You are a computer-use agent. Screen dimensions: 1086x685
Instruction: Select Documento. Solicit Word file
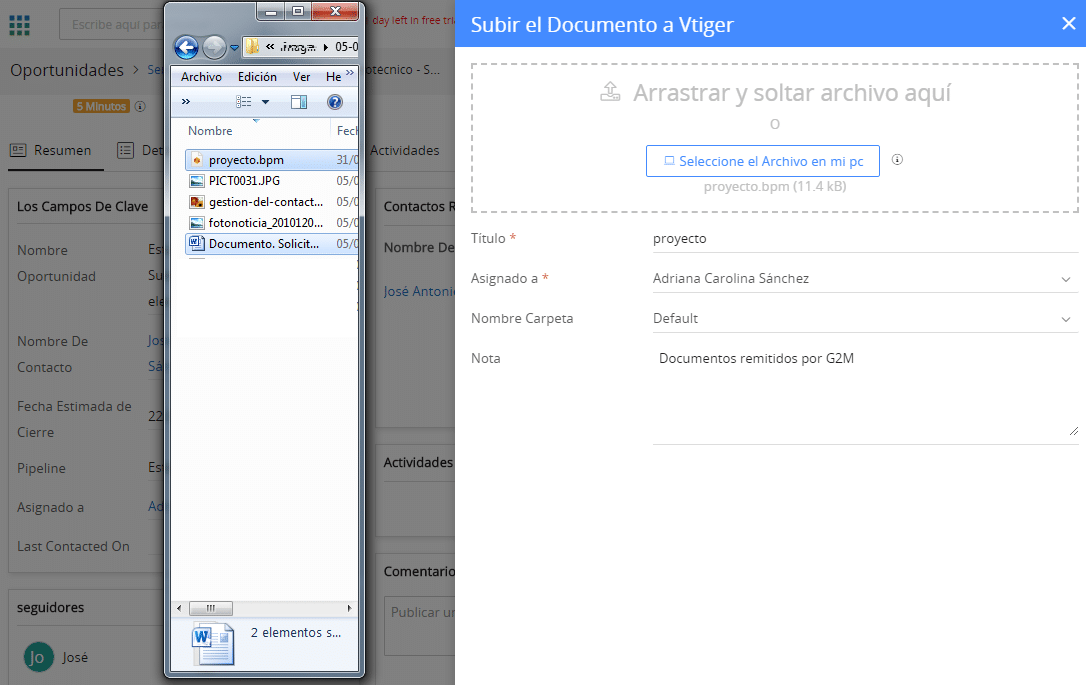coord(272,244)
